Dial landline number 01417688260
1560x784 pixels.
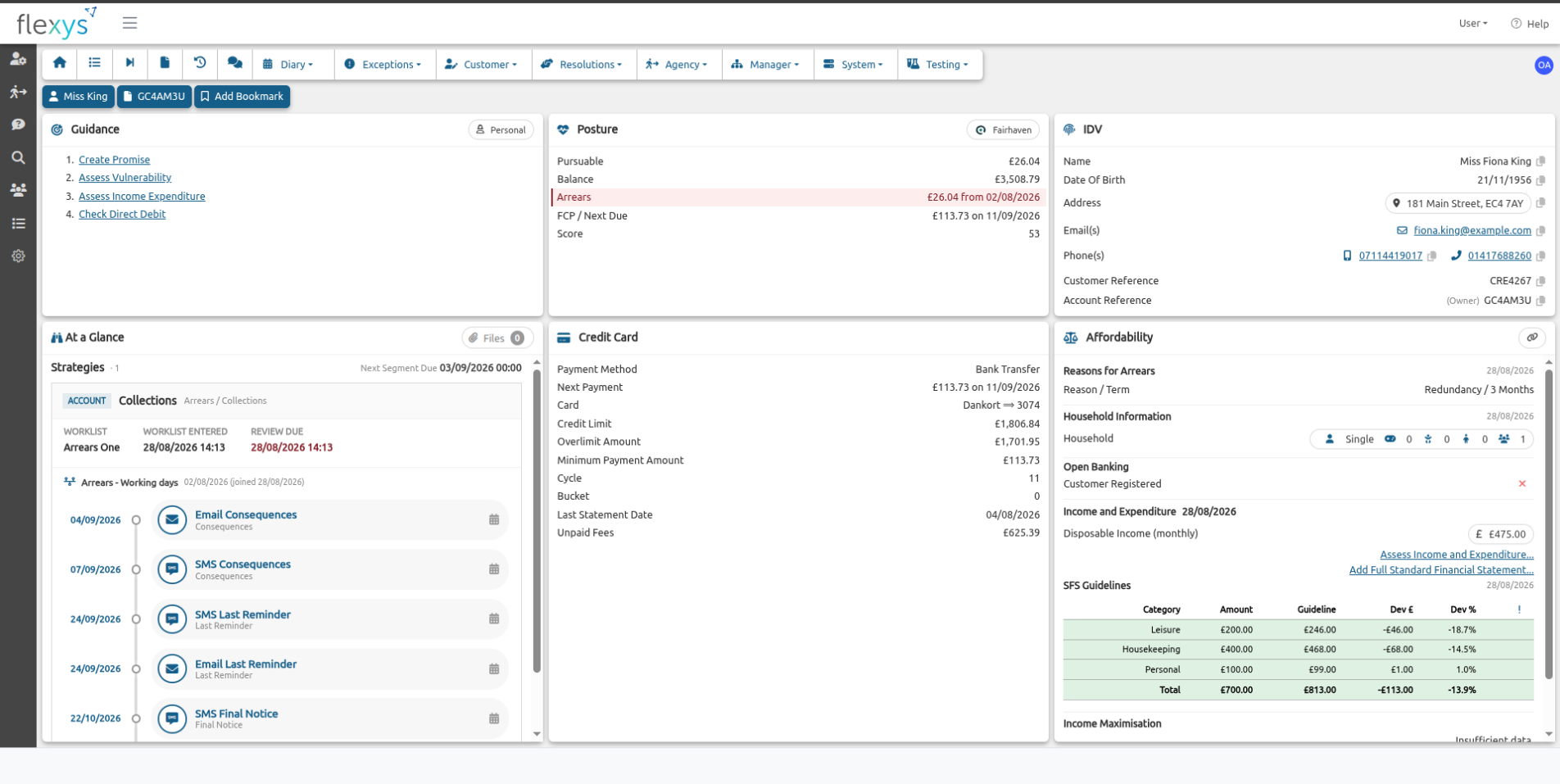1499,256
